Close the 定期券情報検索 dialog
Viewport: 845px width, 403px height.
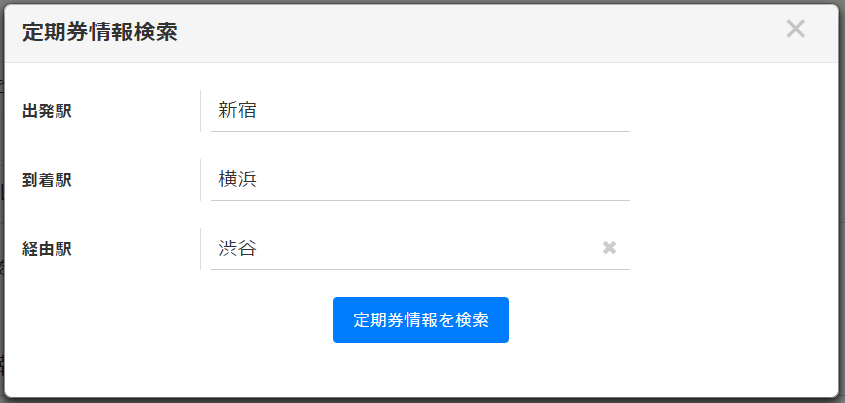[x=795, y=29]
